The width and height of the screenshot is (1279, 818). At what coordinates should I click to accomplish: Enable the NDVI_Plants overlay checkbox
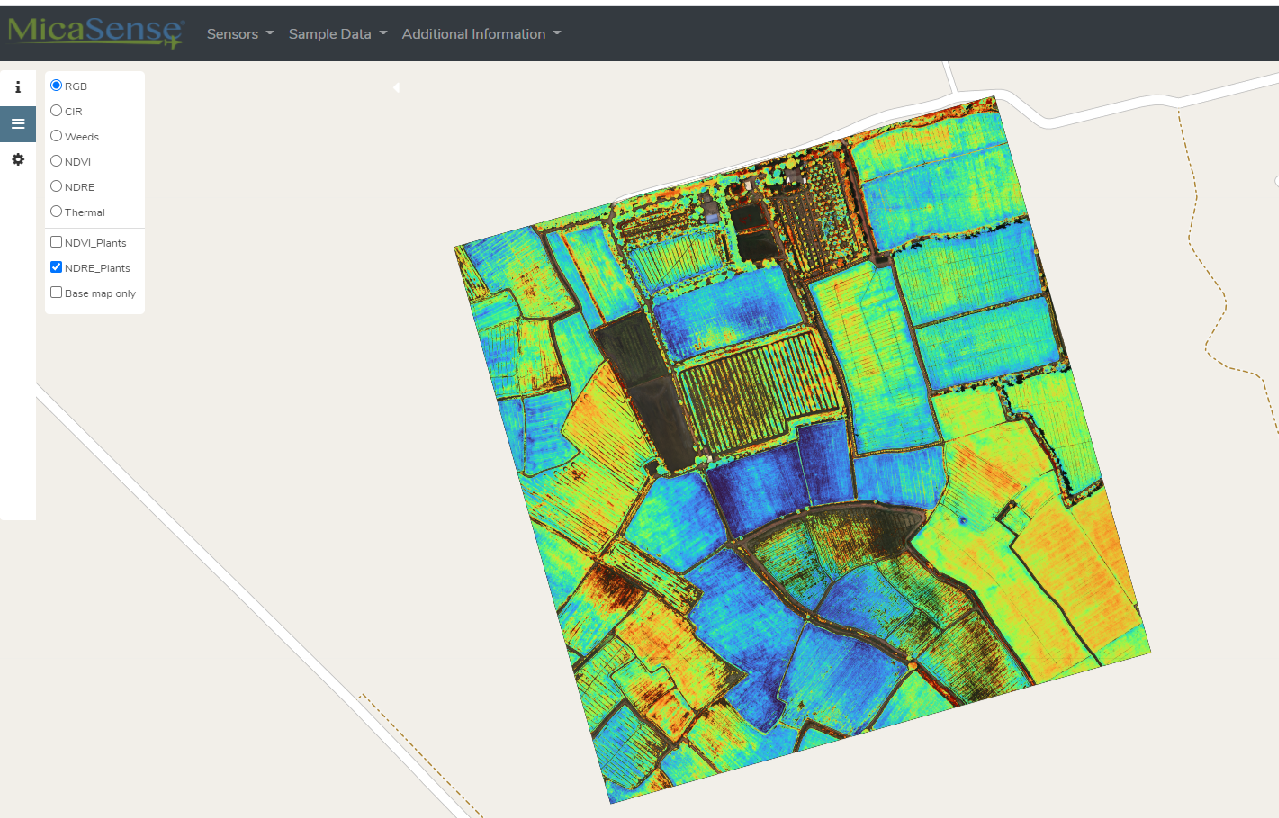click(x=56, y=243)
